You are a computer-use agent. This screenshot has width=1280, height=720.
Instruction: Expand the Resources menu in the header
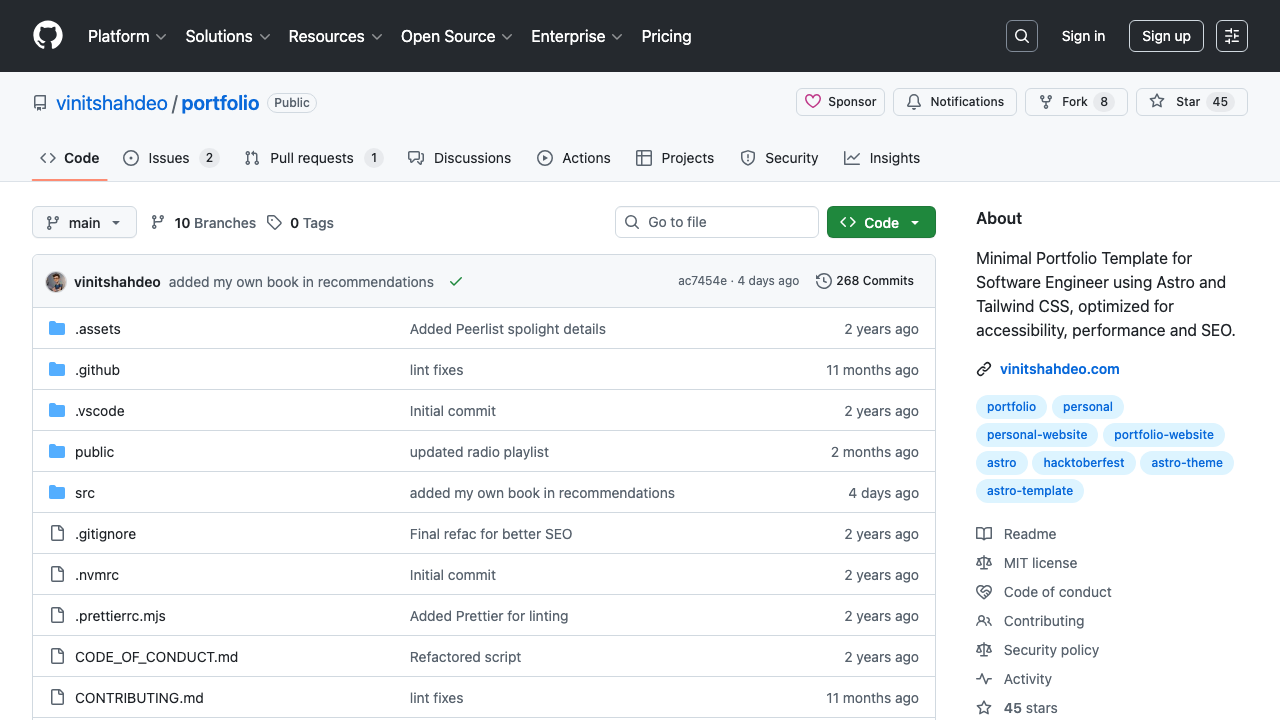(x=334, y=36)
